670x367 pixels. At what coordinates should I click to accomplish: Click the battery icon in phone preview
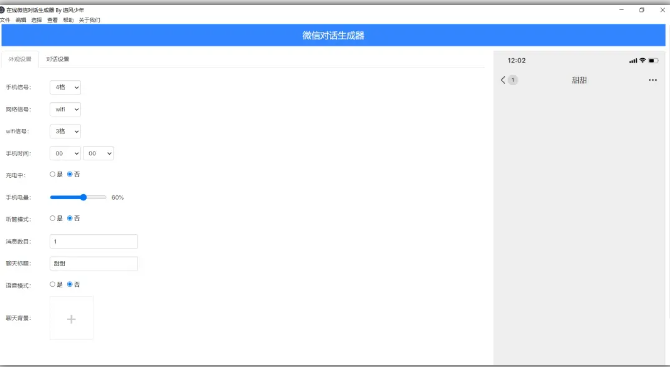pyautogui.click(x=653, y=61)
